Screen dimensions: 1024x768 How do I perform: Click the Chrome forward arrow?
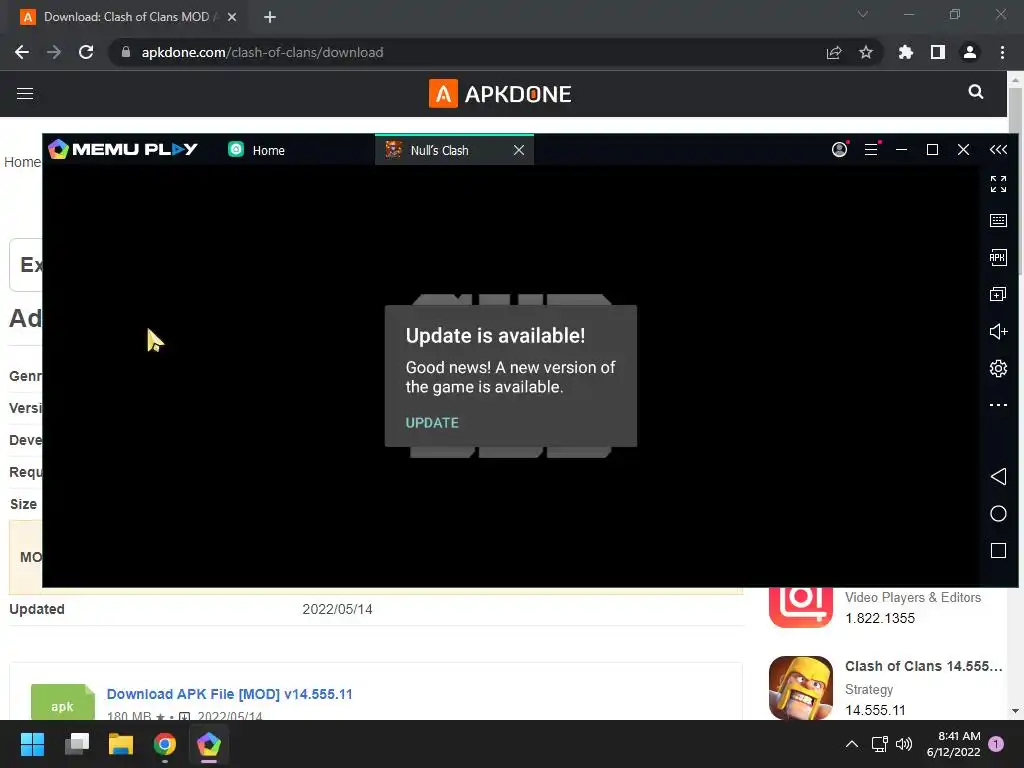tap(54, 52)
